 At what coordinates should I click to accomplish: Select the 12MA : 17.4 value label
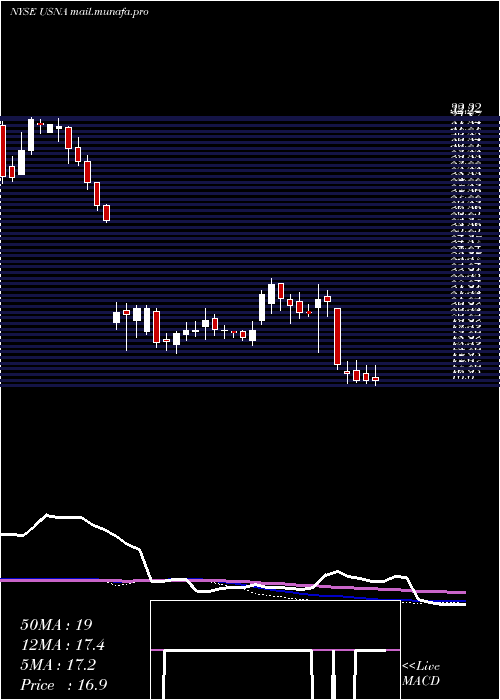pos(63,645)
